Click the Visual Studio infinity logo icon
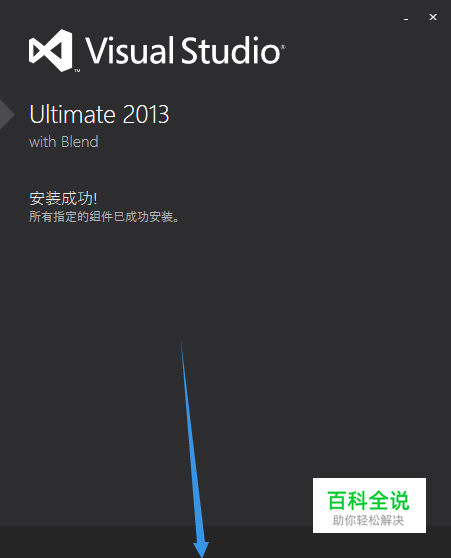Viewport: 451px width, 558px height. pos(51,51)
